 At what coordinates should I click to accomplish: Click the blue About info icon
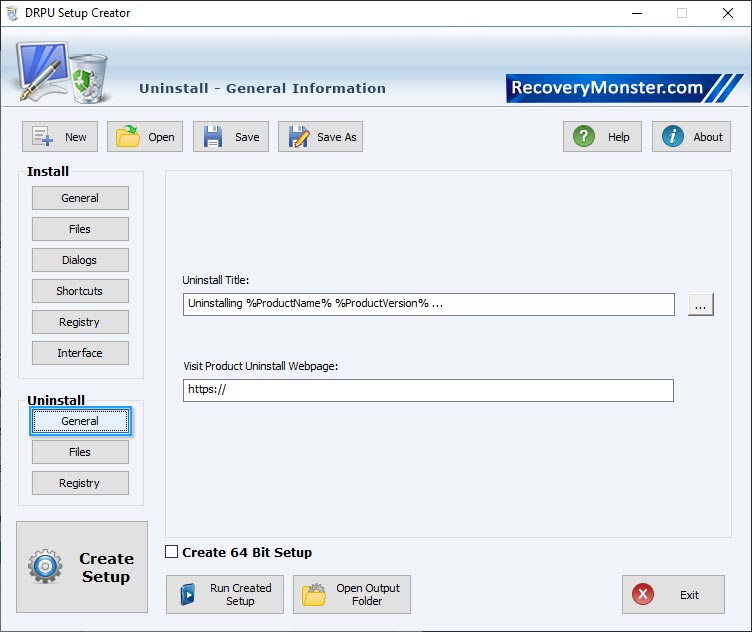(672, 136)
